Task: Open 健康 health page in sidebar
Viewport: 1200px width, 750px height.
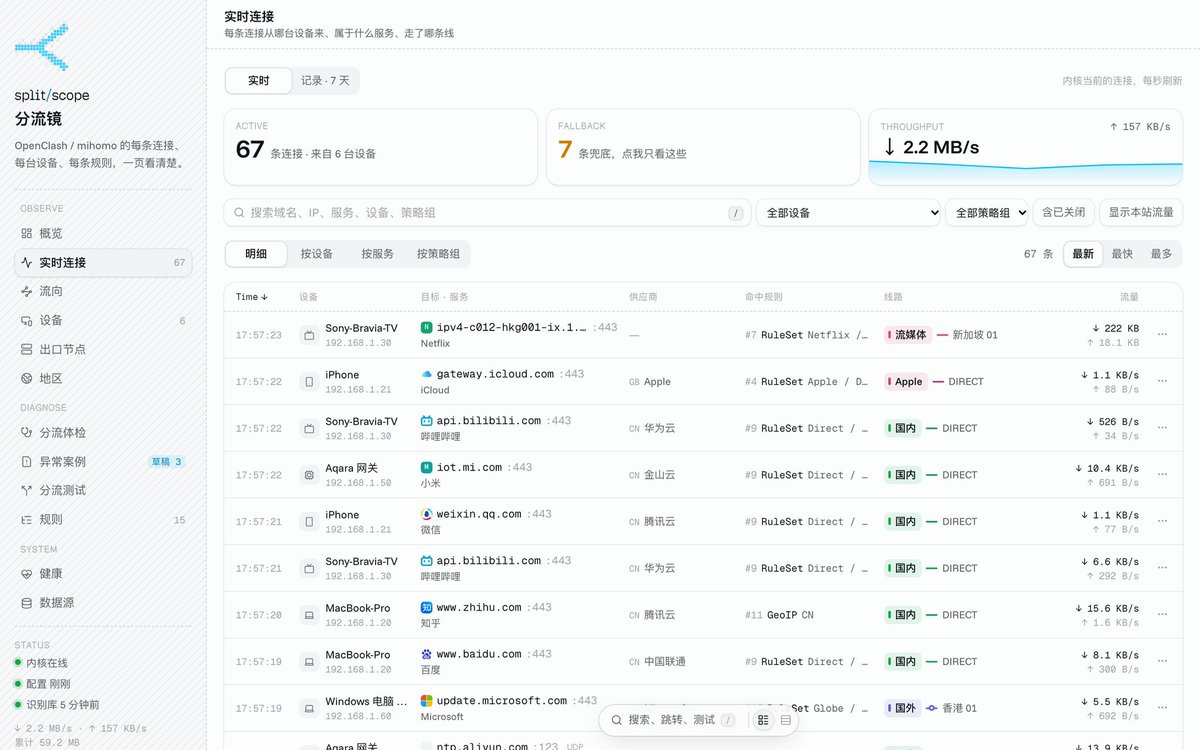Action: coord(103,573)
